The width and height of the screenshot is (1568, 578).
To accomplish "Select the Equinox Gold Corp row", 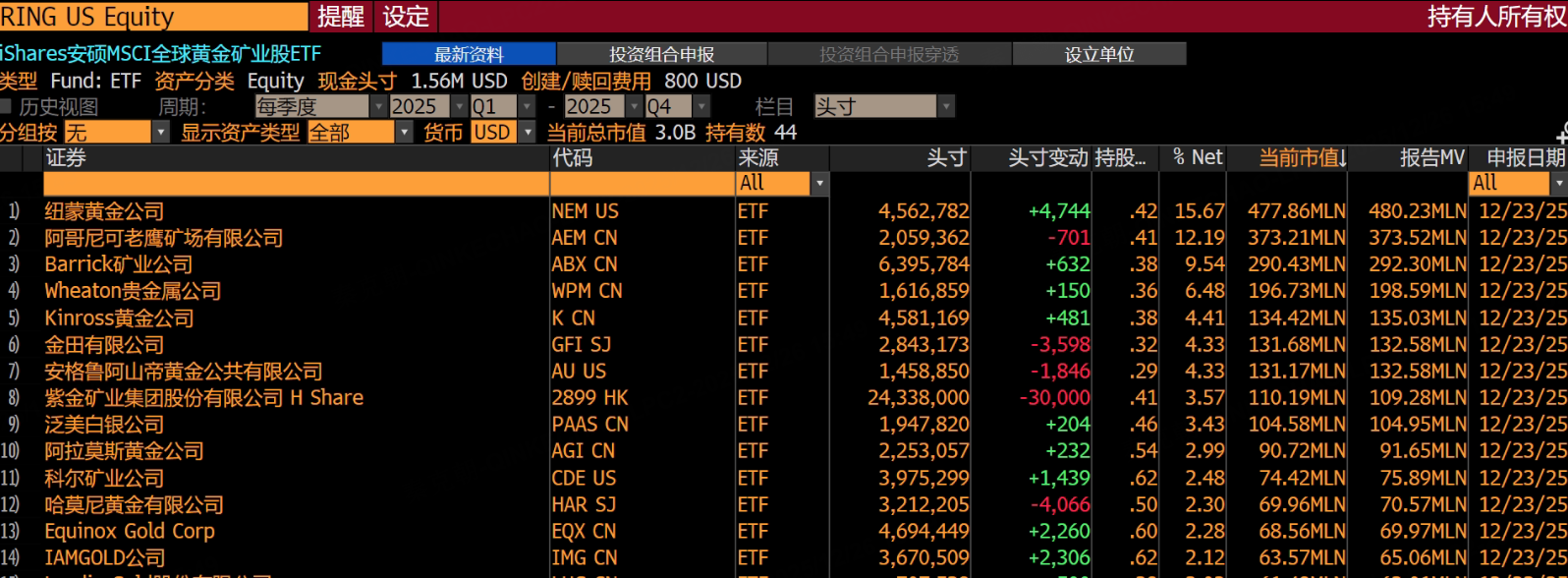I will coord(784,532).
